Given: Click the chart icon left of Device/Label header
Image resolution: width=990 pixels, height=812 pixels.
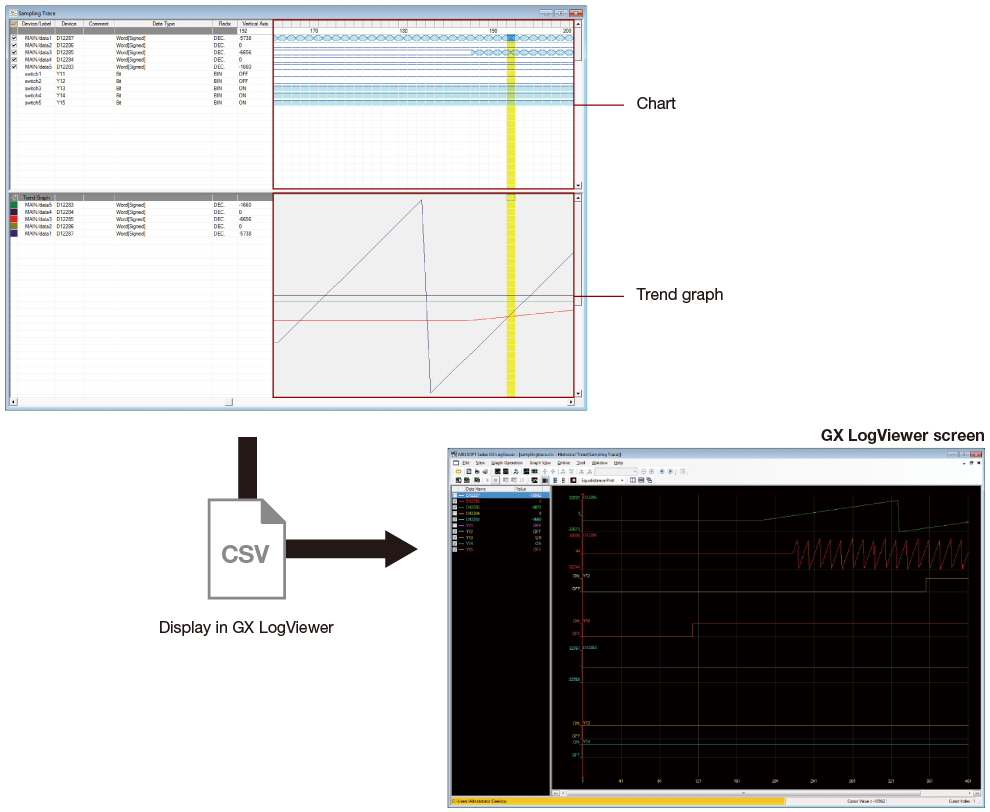Looking at the screenshot, I should click(x=14, y=23).
